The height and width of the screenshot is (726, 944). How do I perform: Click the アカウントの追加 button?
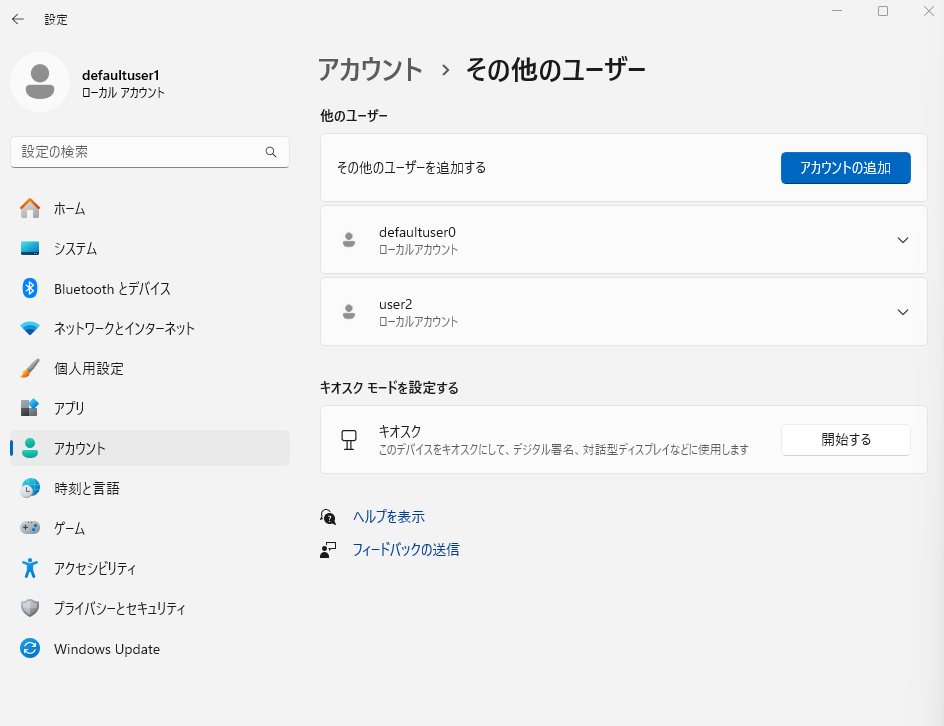(x=845, y=168)
